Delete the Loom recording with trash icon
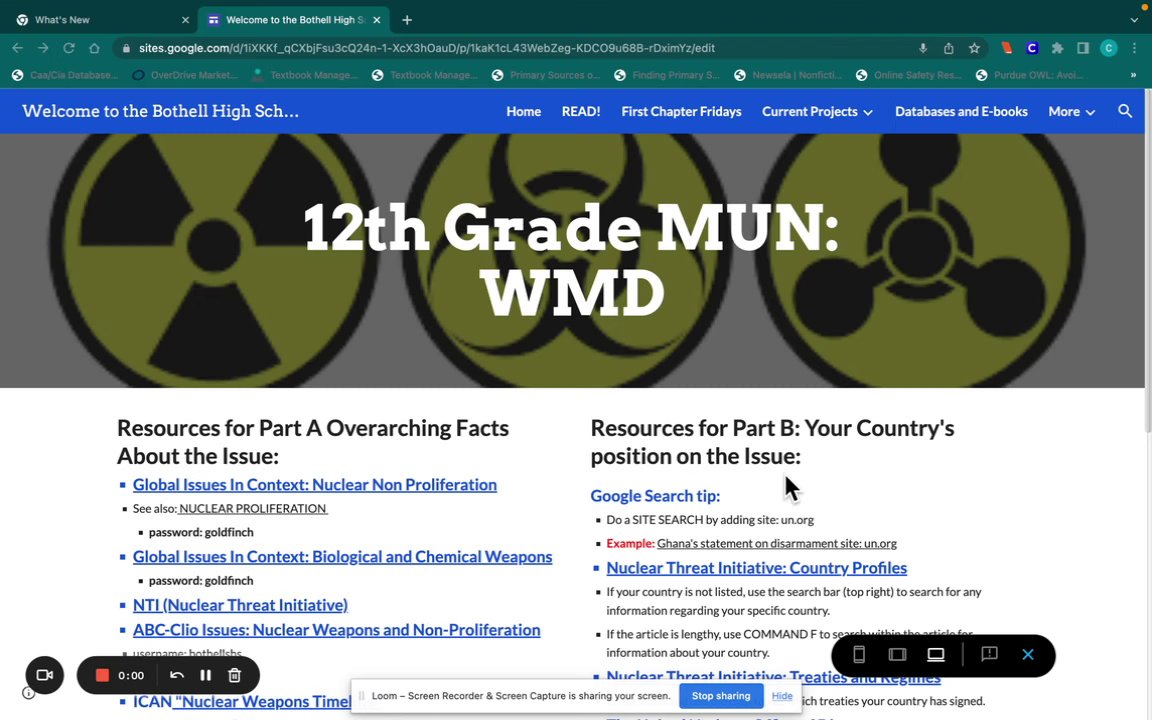 pos(234,674)
